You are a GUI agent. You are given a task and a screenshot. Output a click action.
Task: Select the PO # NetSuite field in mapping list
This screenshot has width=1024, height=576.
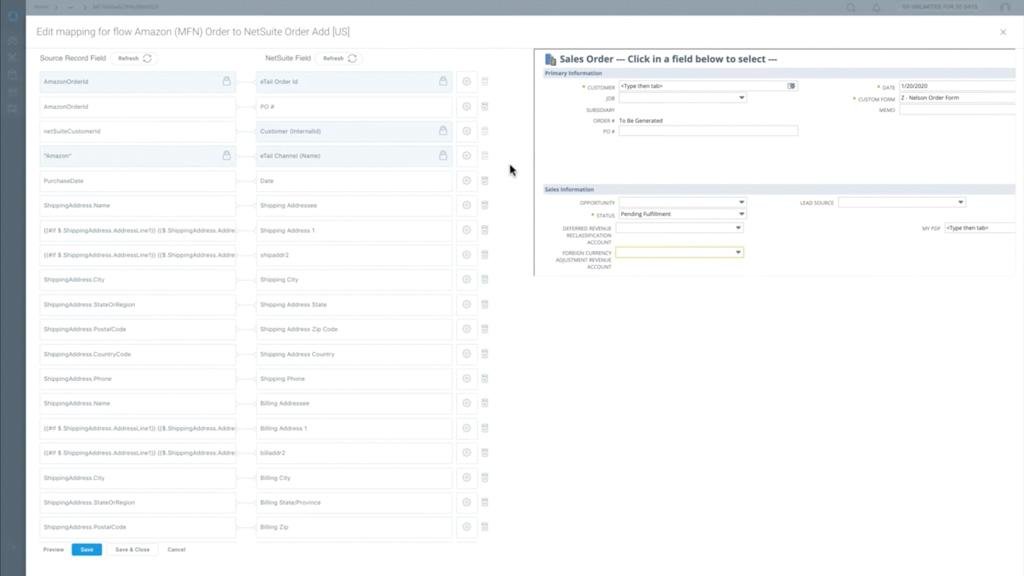[354, 106]
